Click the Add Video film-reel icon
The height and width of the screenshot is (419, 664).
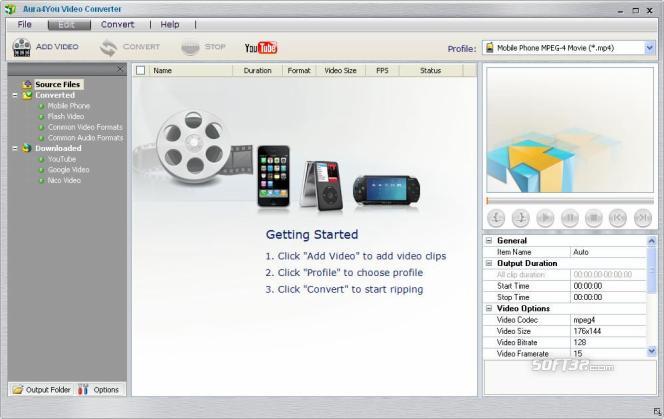pos(22,47)
